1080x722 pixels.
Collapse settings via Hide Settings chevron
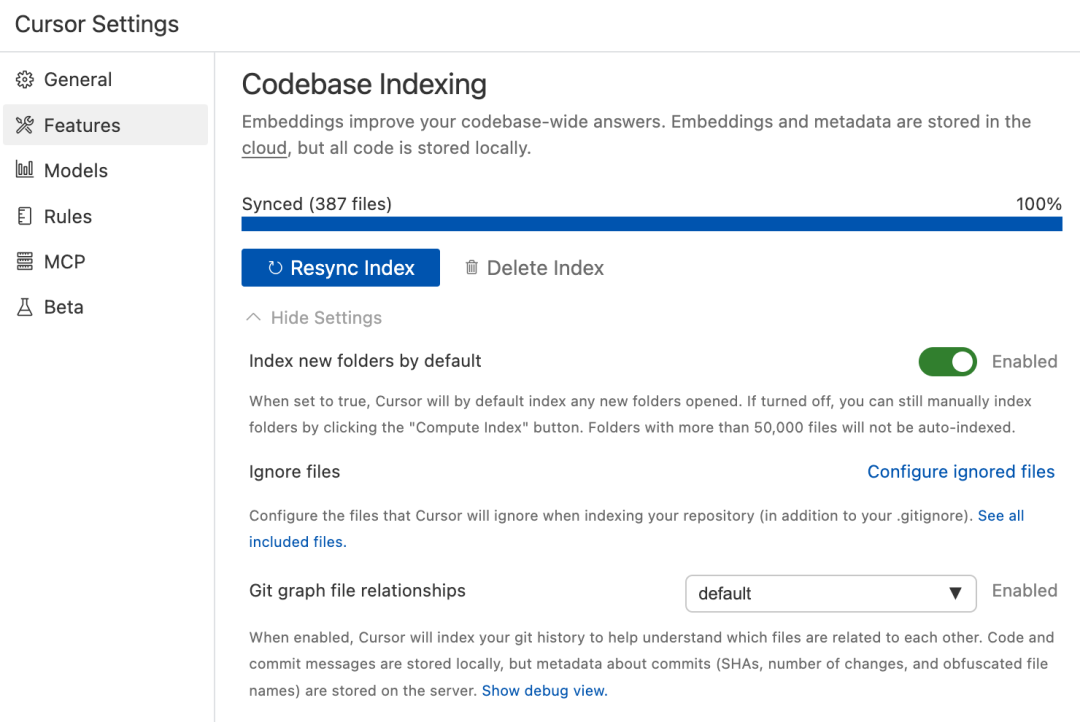[253, 317]
